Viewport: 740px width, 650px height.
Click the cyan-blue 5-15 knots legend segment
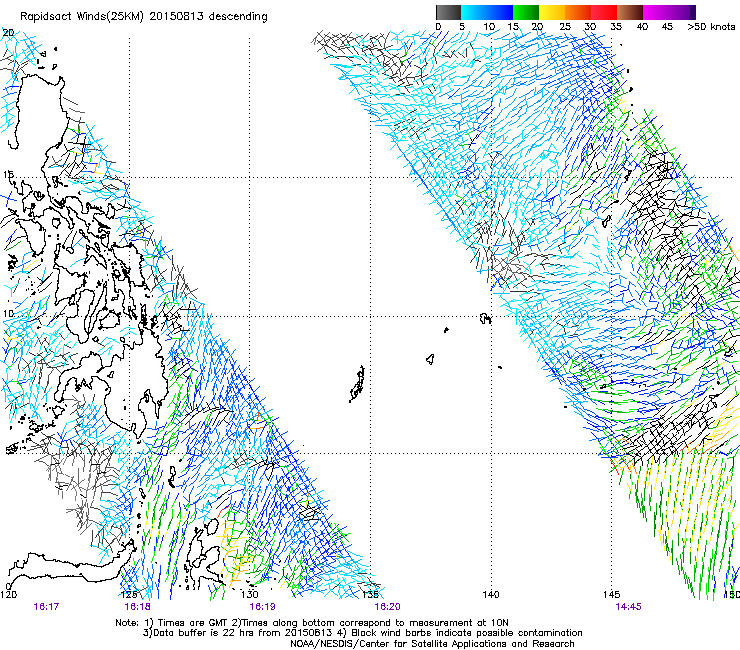coord(487,12)
